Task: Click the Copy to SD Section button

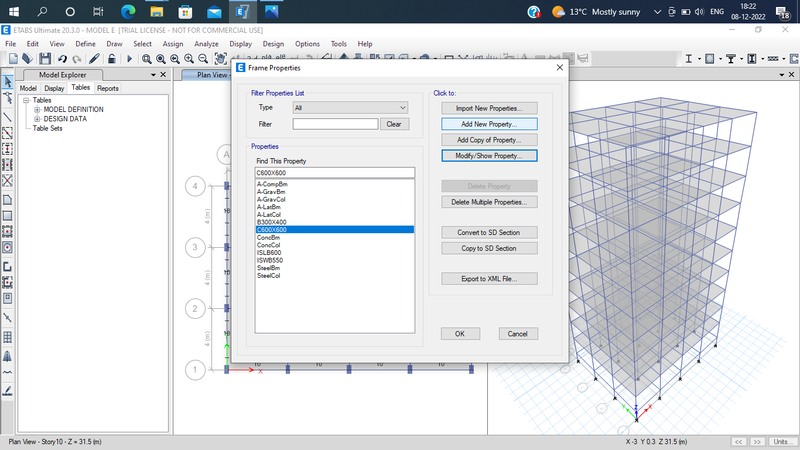Action: [x=489, y=248]
